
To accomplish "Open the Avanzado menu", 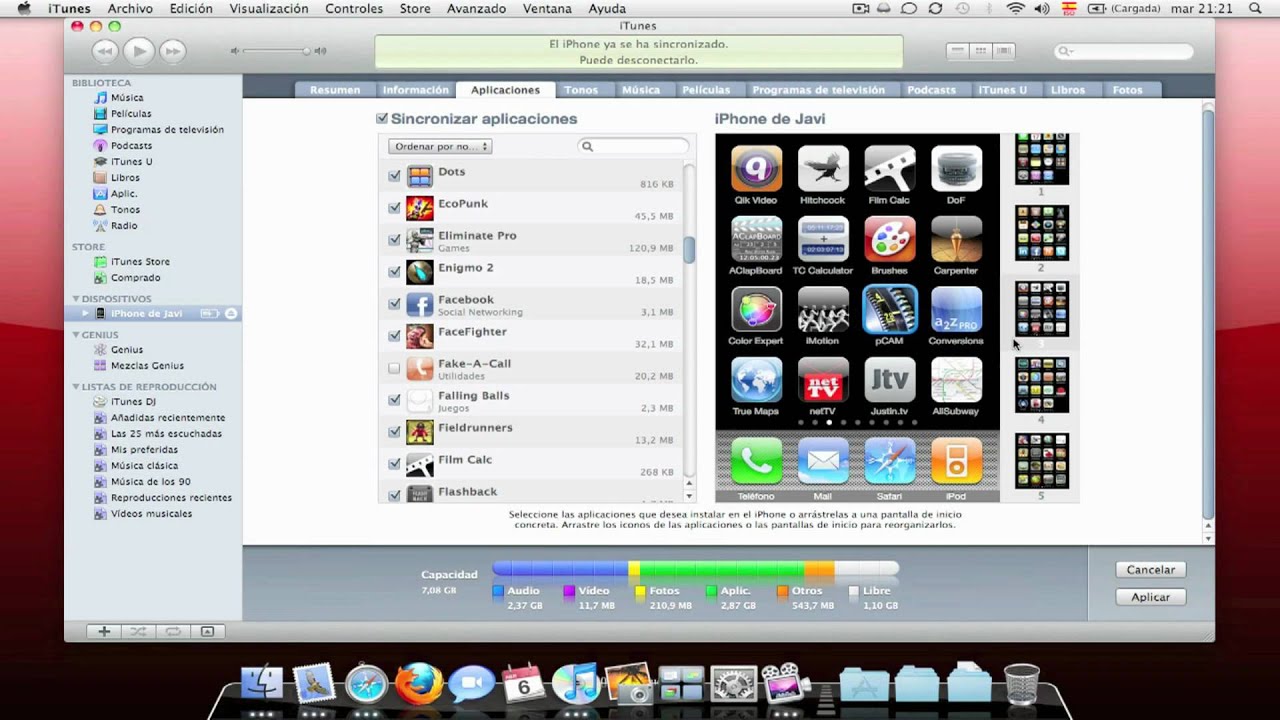I will pos(476,8).
